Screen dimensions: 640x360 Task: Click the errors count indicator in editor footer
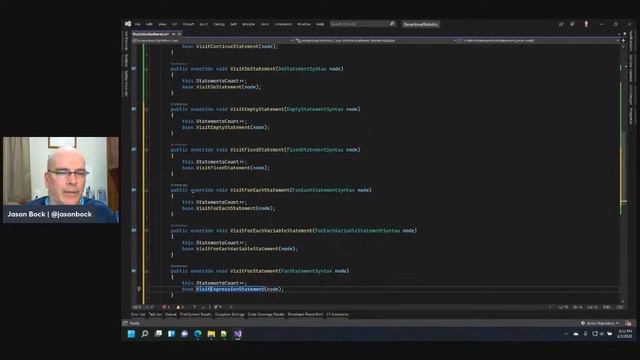[166, 307]
